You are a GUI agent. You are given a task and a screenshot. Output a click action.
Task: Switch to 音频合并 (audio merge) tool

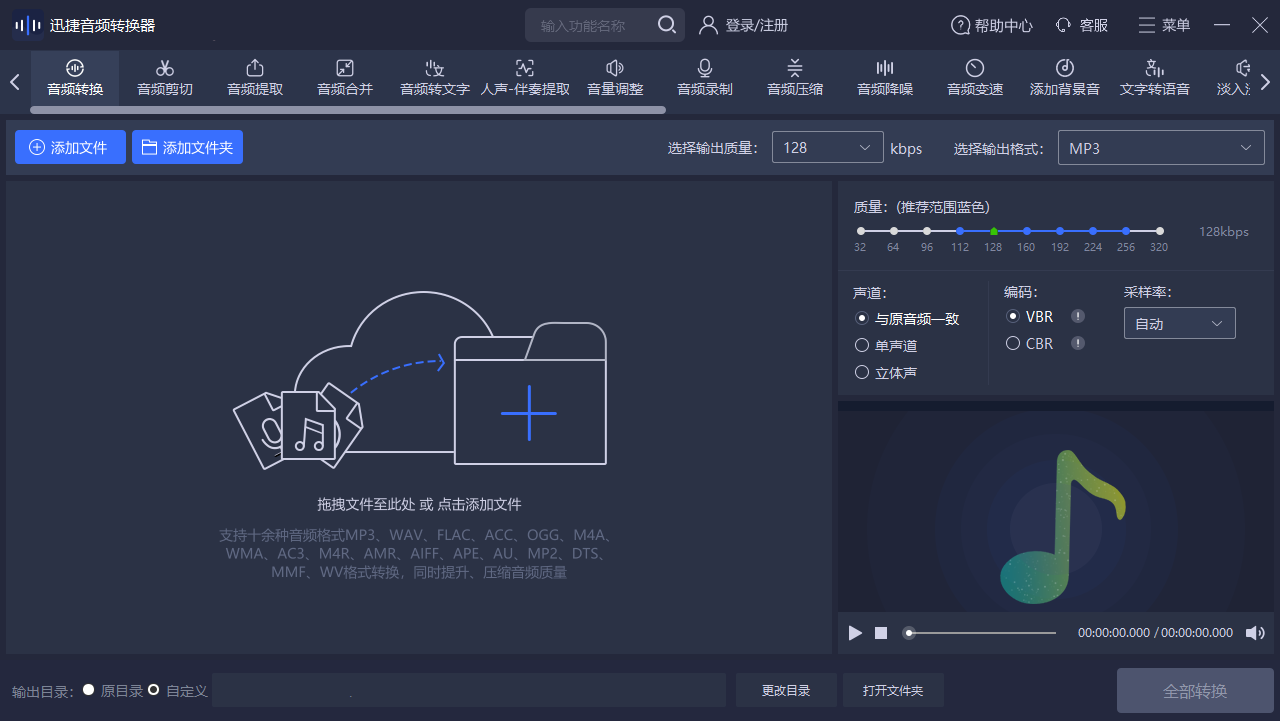coord(344,78)
